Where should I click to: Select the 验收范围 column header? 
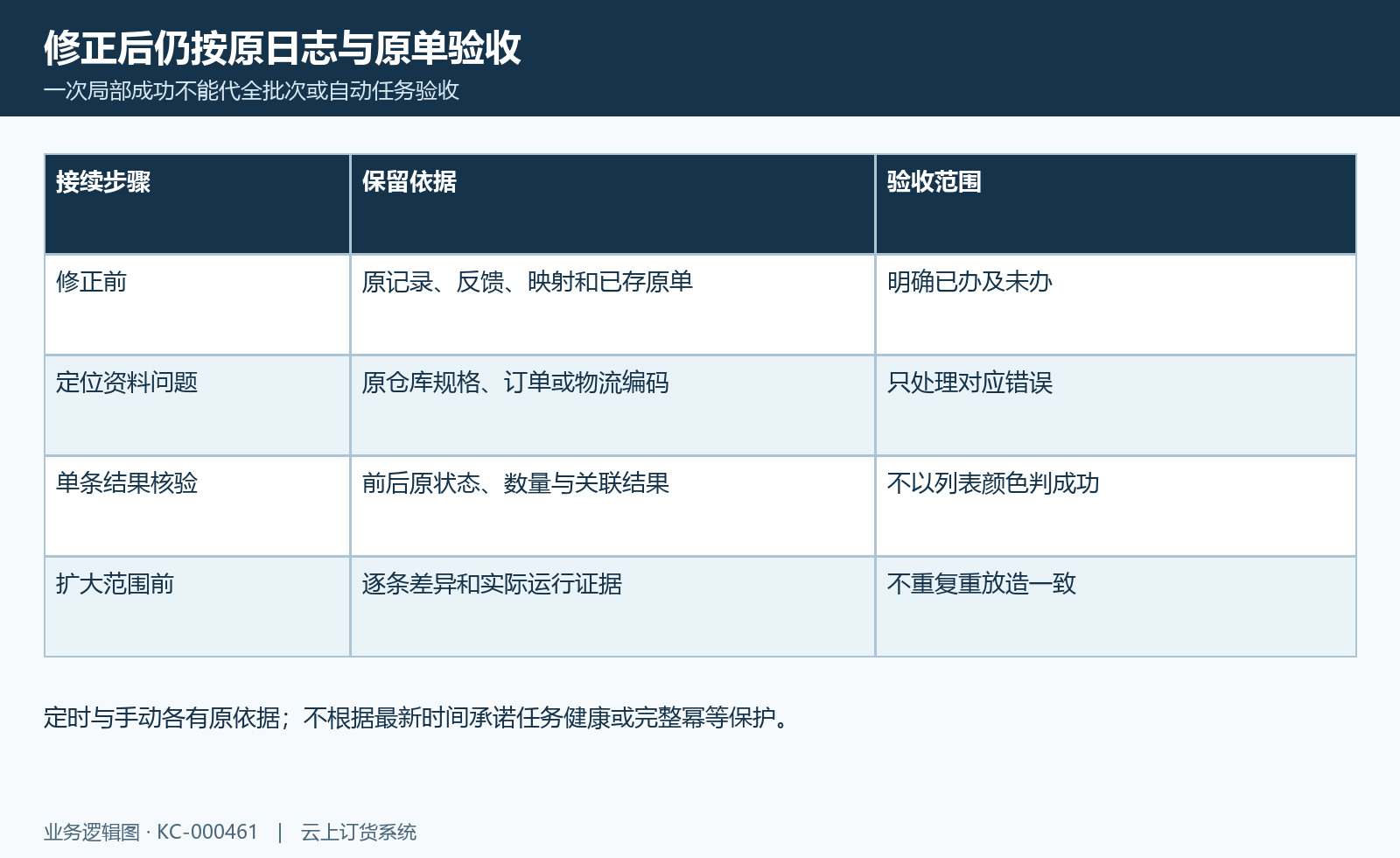coord(1116,204)
